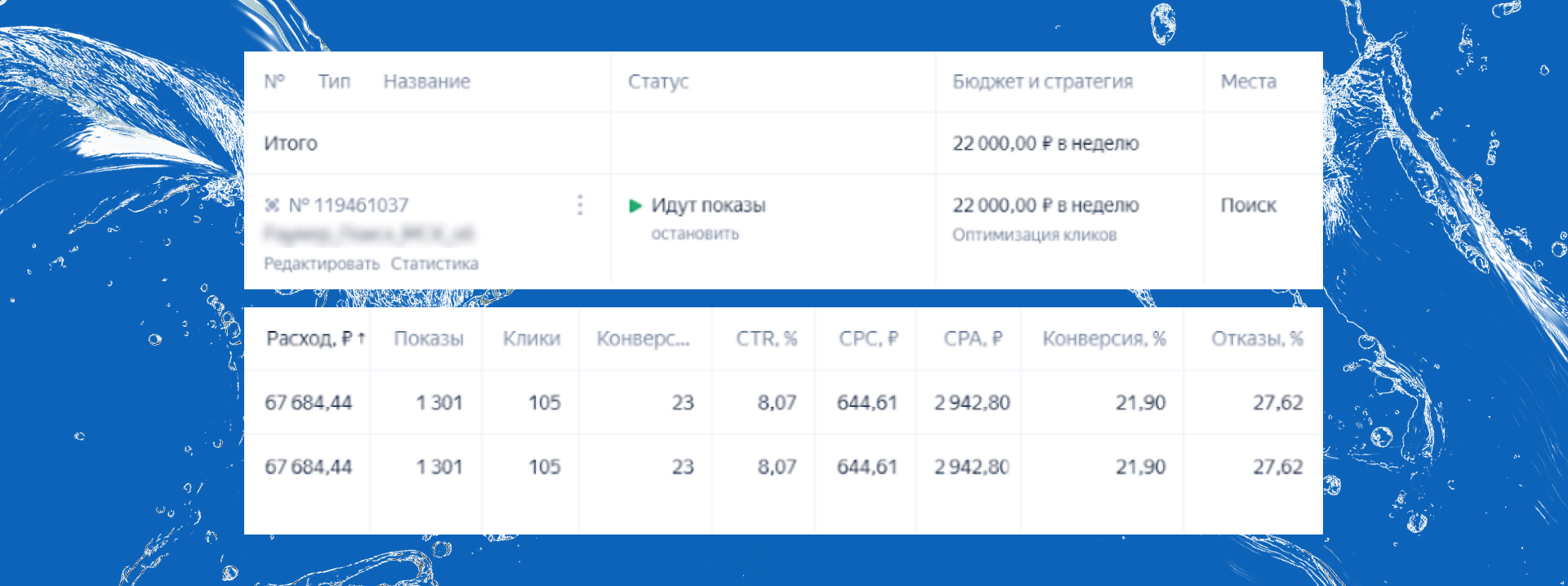The height and width of the screenshot is (586, 1568).
Task: Click the Редактировать link
Action: click(x=321, y=264)
